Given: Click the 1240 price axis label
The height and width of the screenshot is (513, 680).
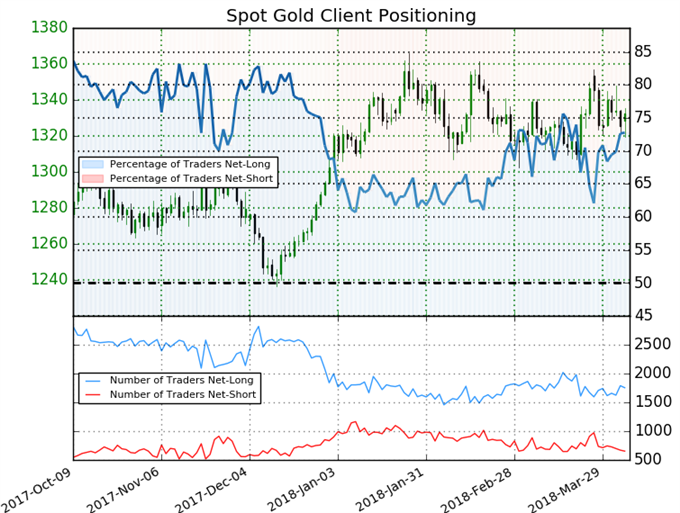Looking at the screenshot, I should tap(49, 279).
